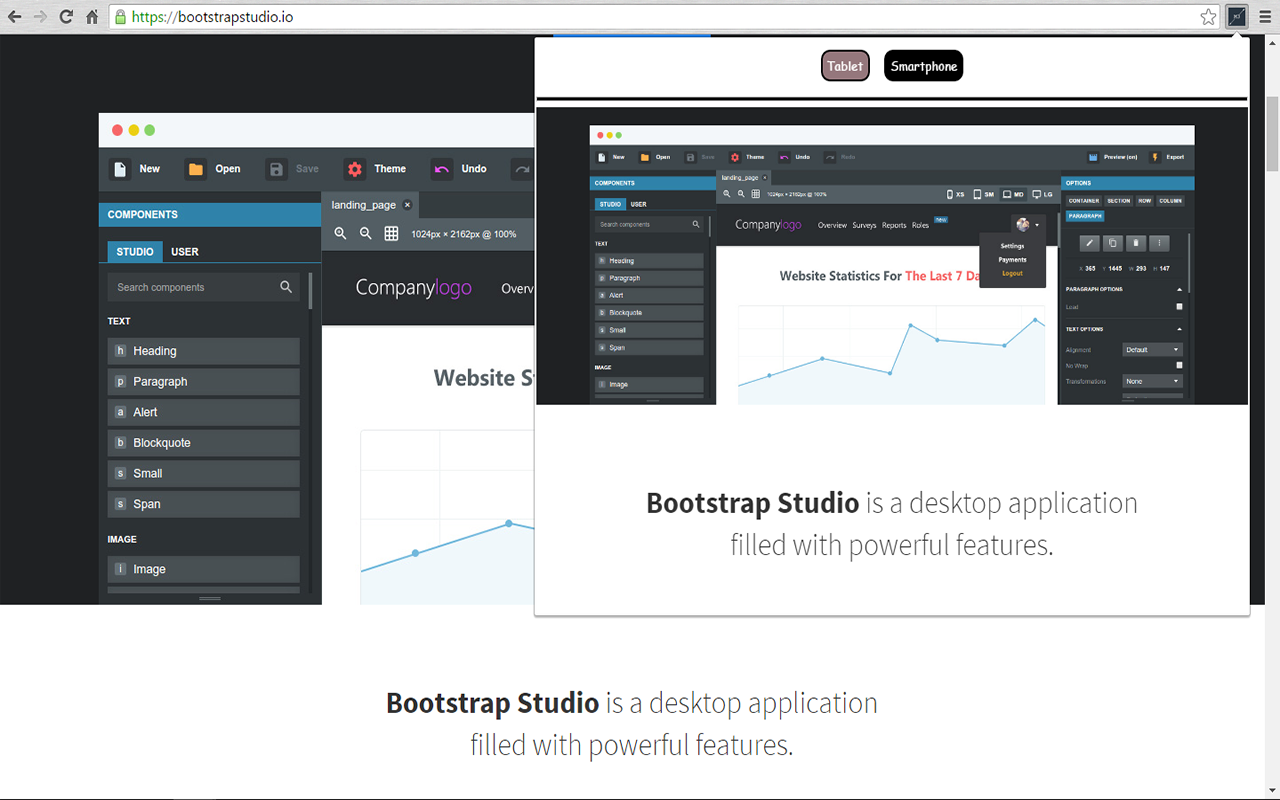This screenshot has height=800, width=1280.
Task: Select the Section breadcrumb in the Options panel
Action: tap(1118, 201)
